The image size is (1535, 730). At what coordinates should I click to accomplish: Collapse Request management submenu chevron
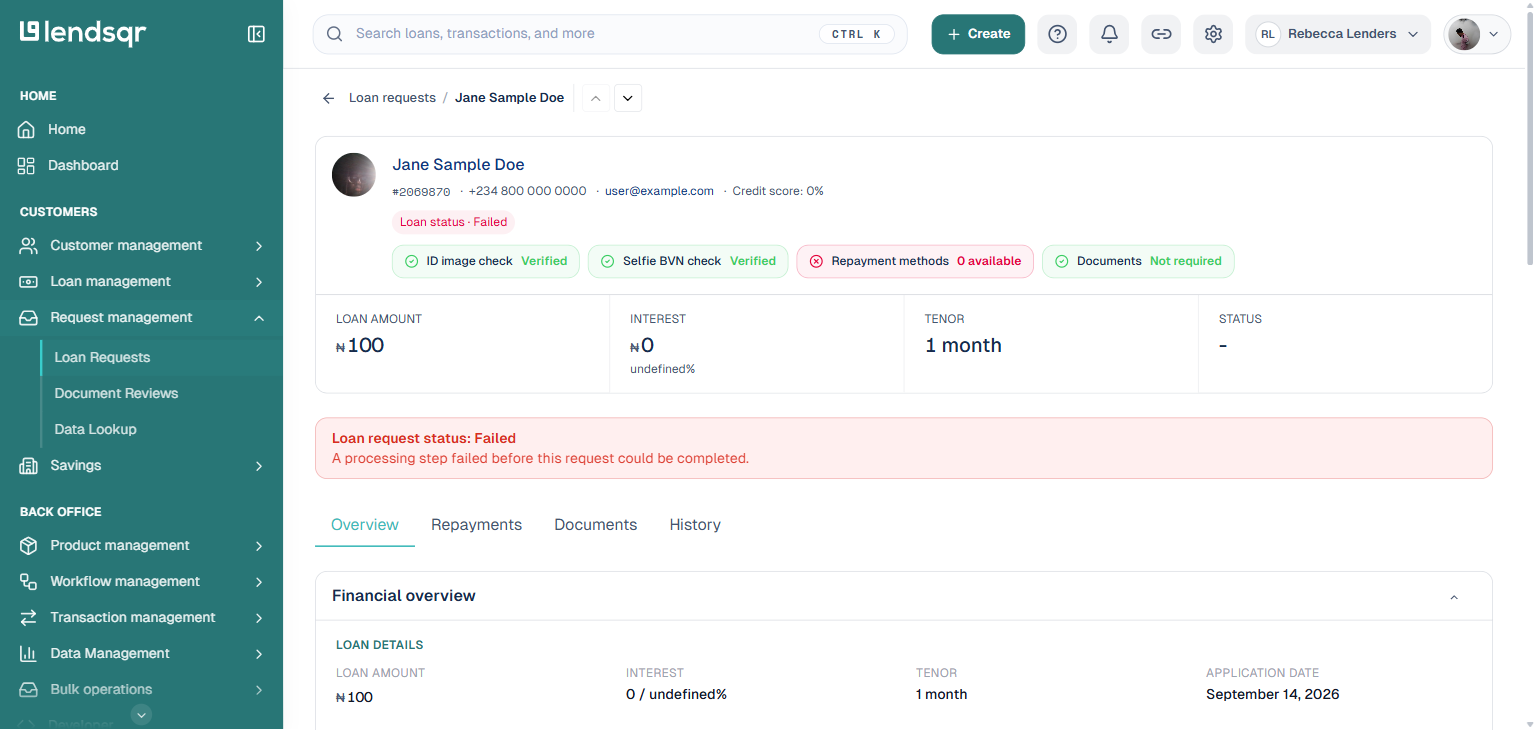[259, 318]
